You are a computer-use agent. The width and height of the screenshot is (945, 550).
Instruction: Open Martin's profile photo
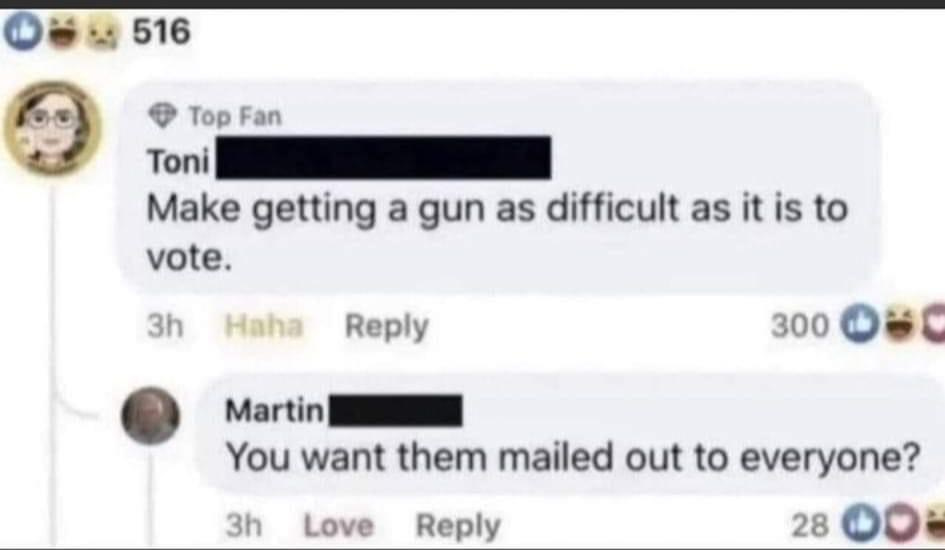[151, 416]
